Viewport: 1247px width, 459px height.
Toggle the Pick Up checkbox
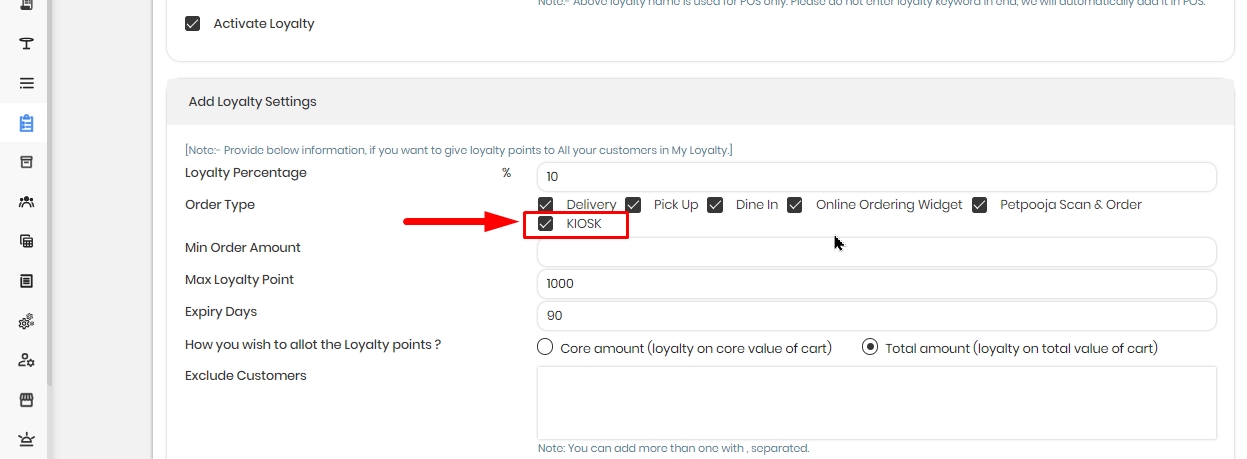pyautogui.click(x=633, y=205)
